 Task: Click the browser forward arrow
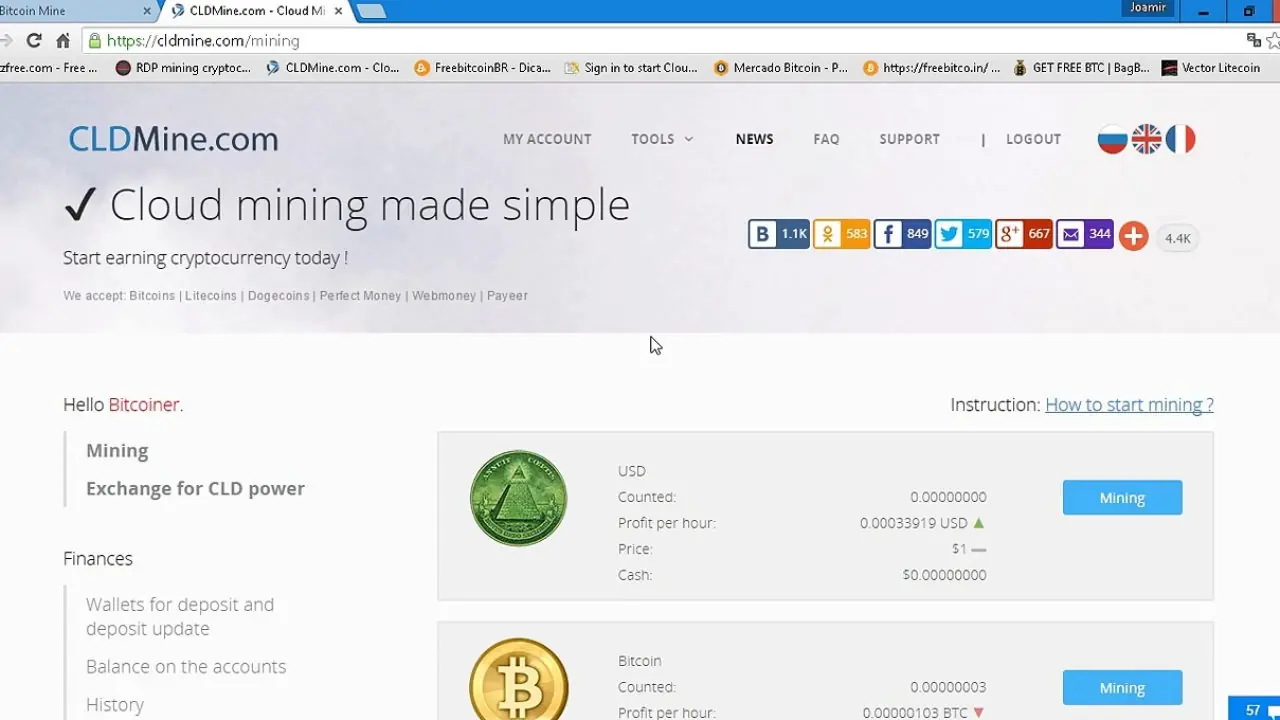(x=6, y=41)
